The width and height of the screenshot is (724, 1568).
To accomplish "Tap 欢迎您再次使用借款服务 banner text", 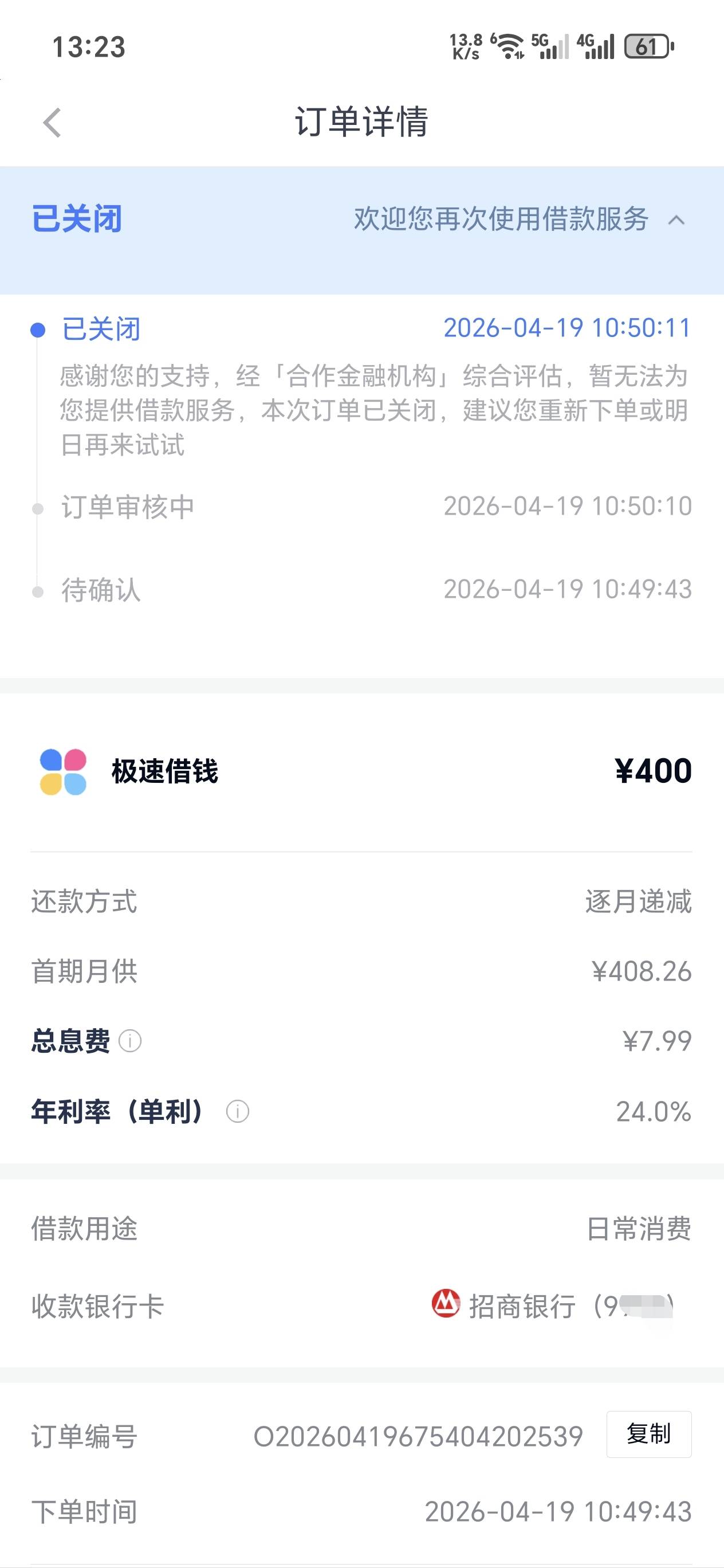I will click(x=501, y=219).
